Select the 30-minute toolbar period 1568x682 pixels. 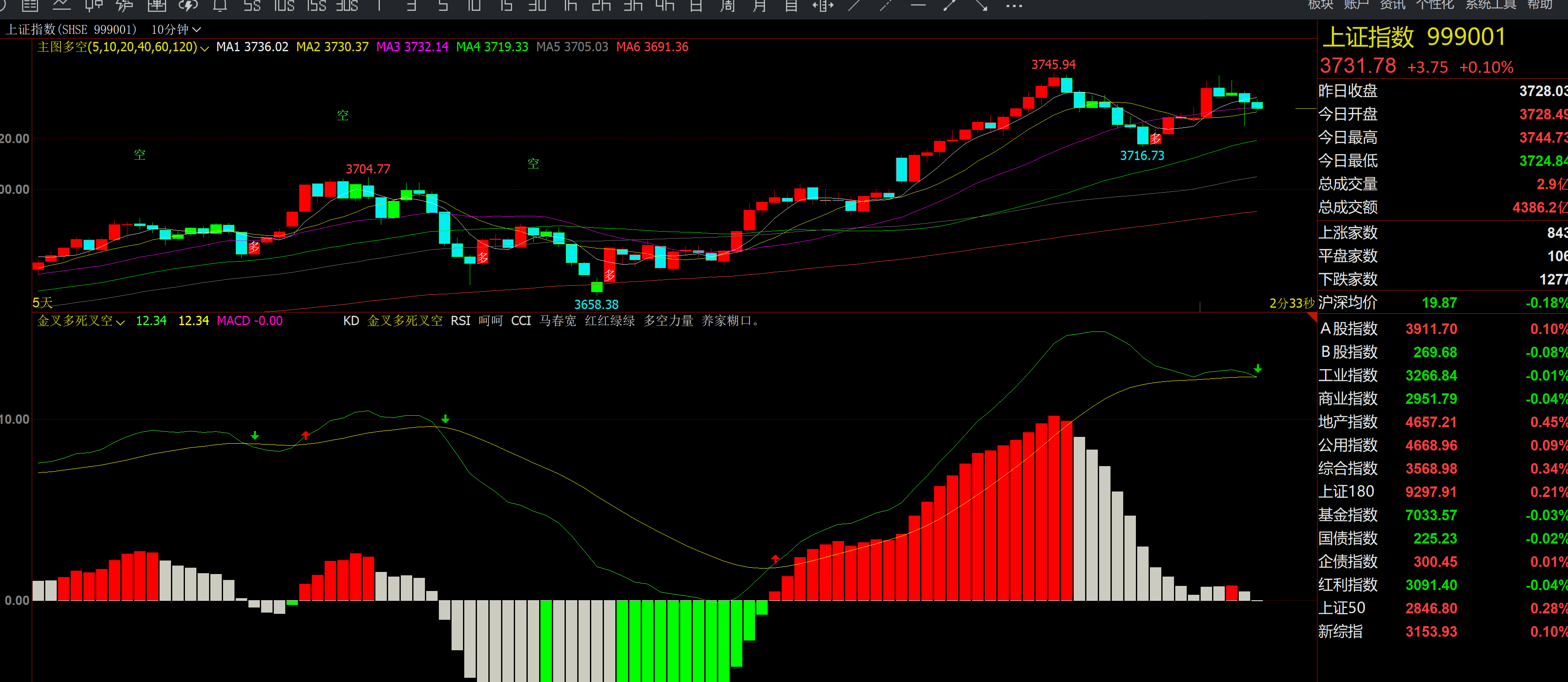coord(537,6)
